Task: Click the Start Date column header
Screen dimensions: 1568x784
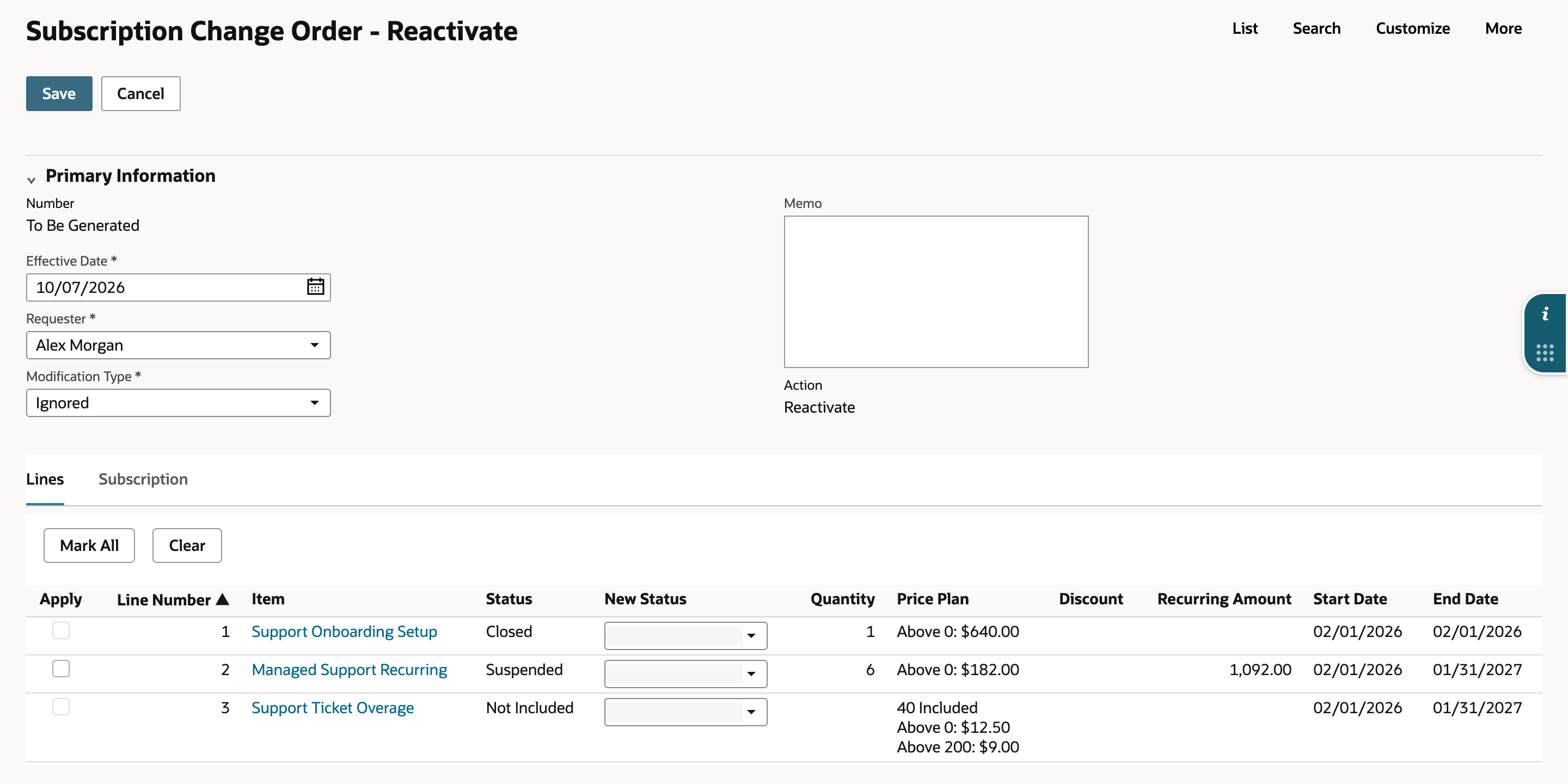Action: tap(1350, 599)
